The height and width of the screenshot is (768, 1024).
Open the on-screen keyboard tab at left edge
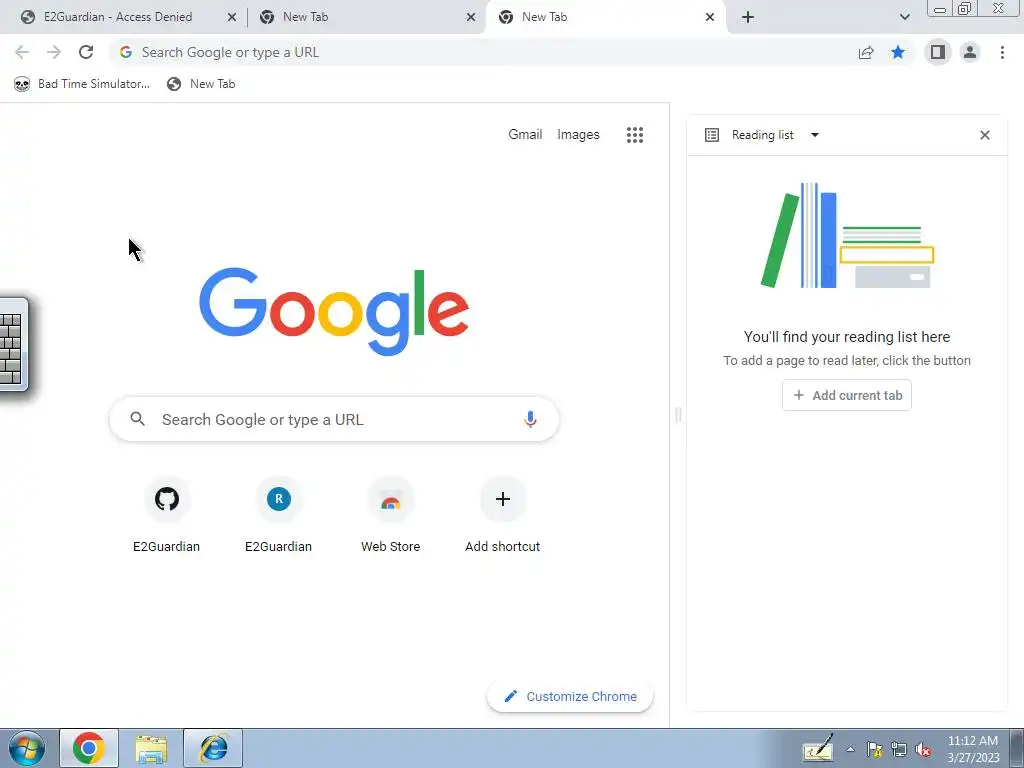(x=13, y=345)
